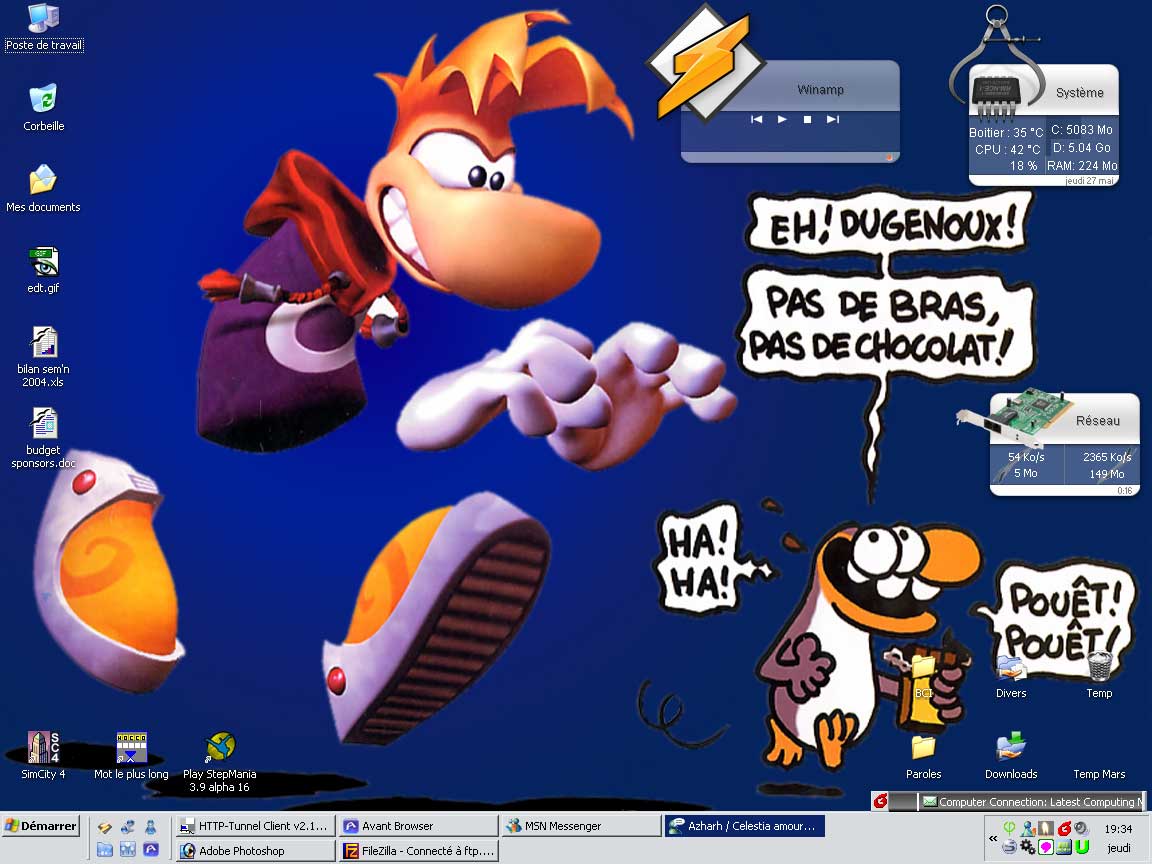
Task: Switch to FileZilla taskbar button
Action: (419, 851)
